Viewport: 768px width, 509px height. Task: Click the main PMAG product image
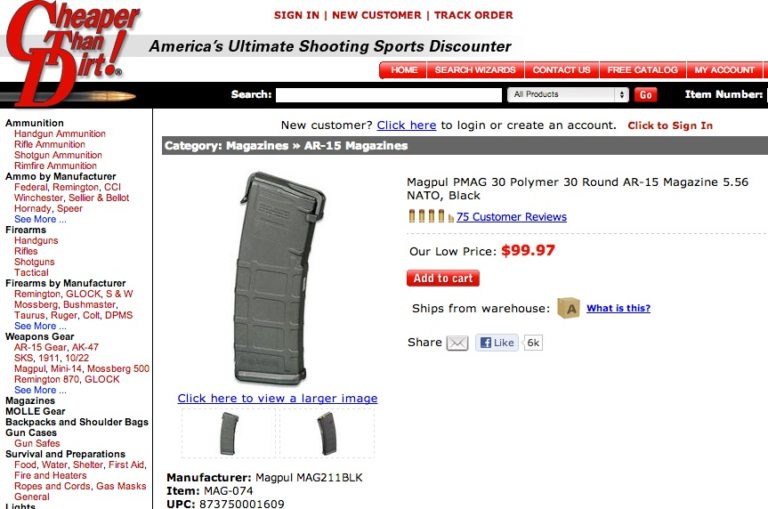tap(279, 278)
